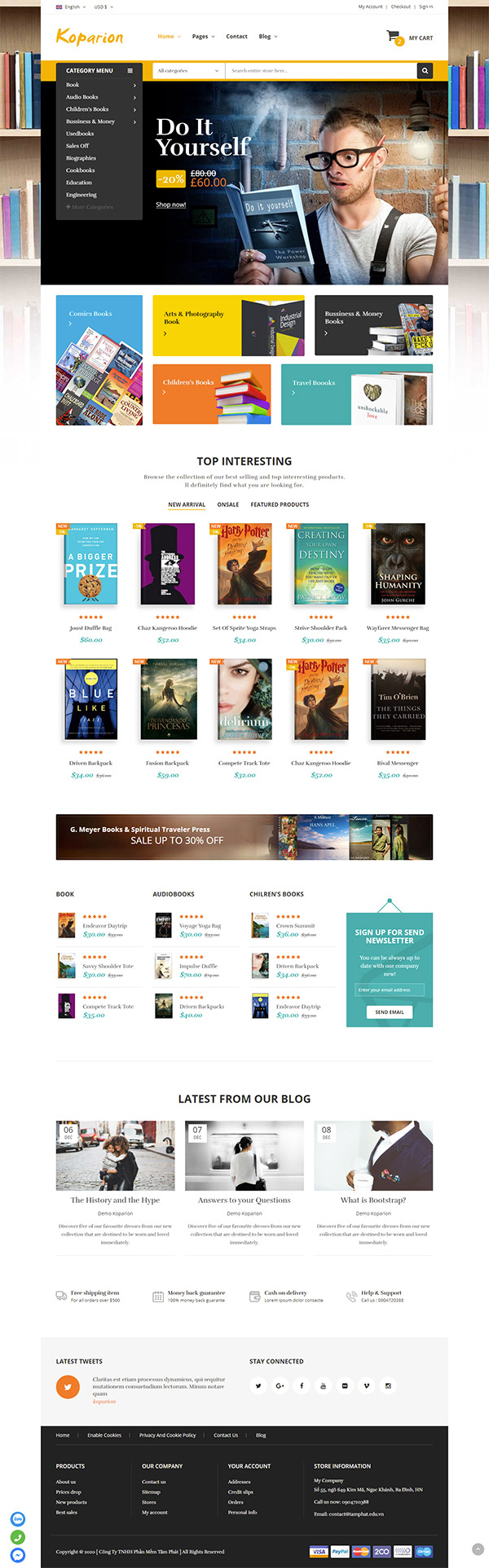
Task: Open the shopping cart icon
Action: [394, 37]
